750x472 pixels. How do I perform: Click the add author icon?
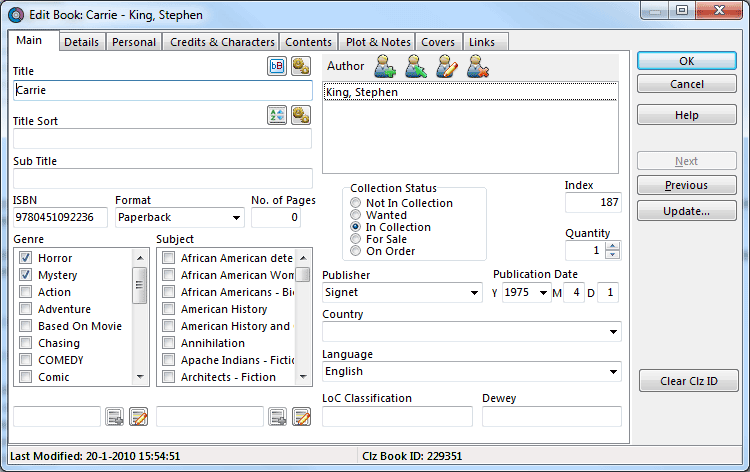pyautogui.click(x=386, y=67)
